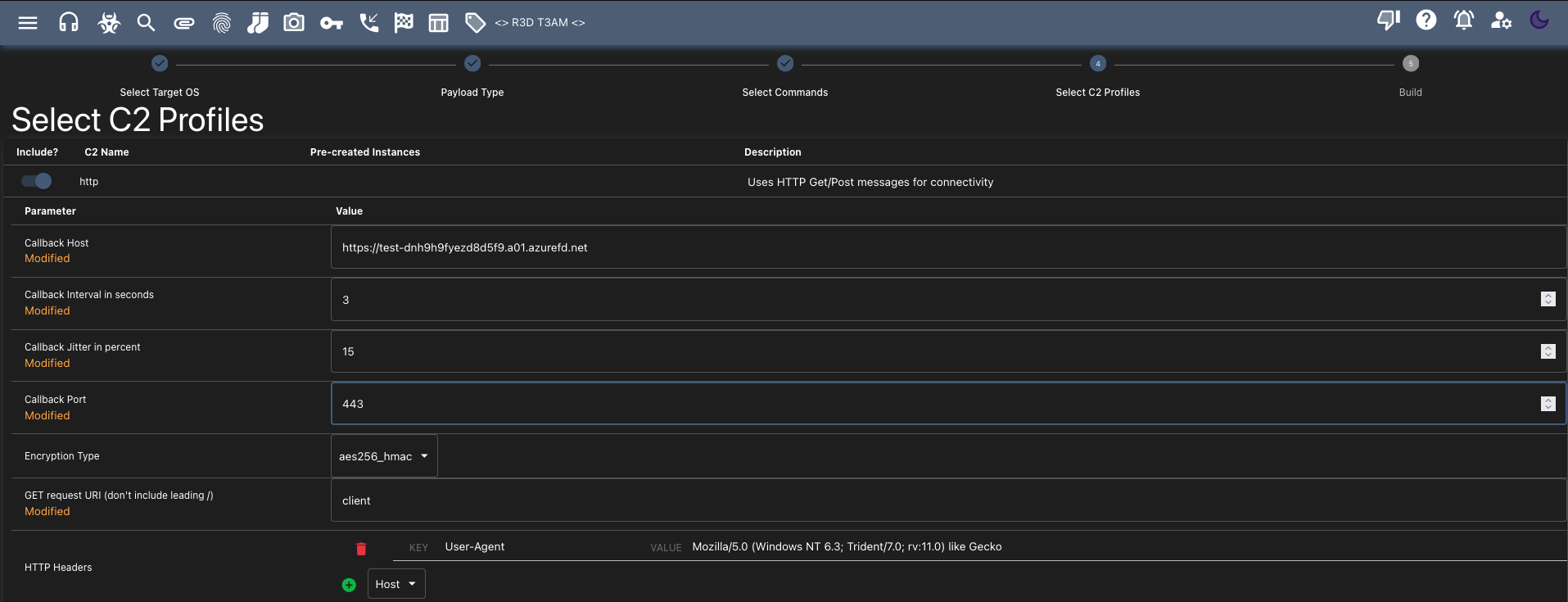
Task: Open user settings gear-person icon
Action: (x=1501, y=20)
